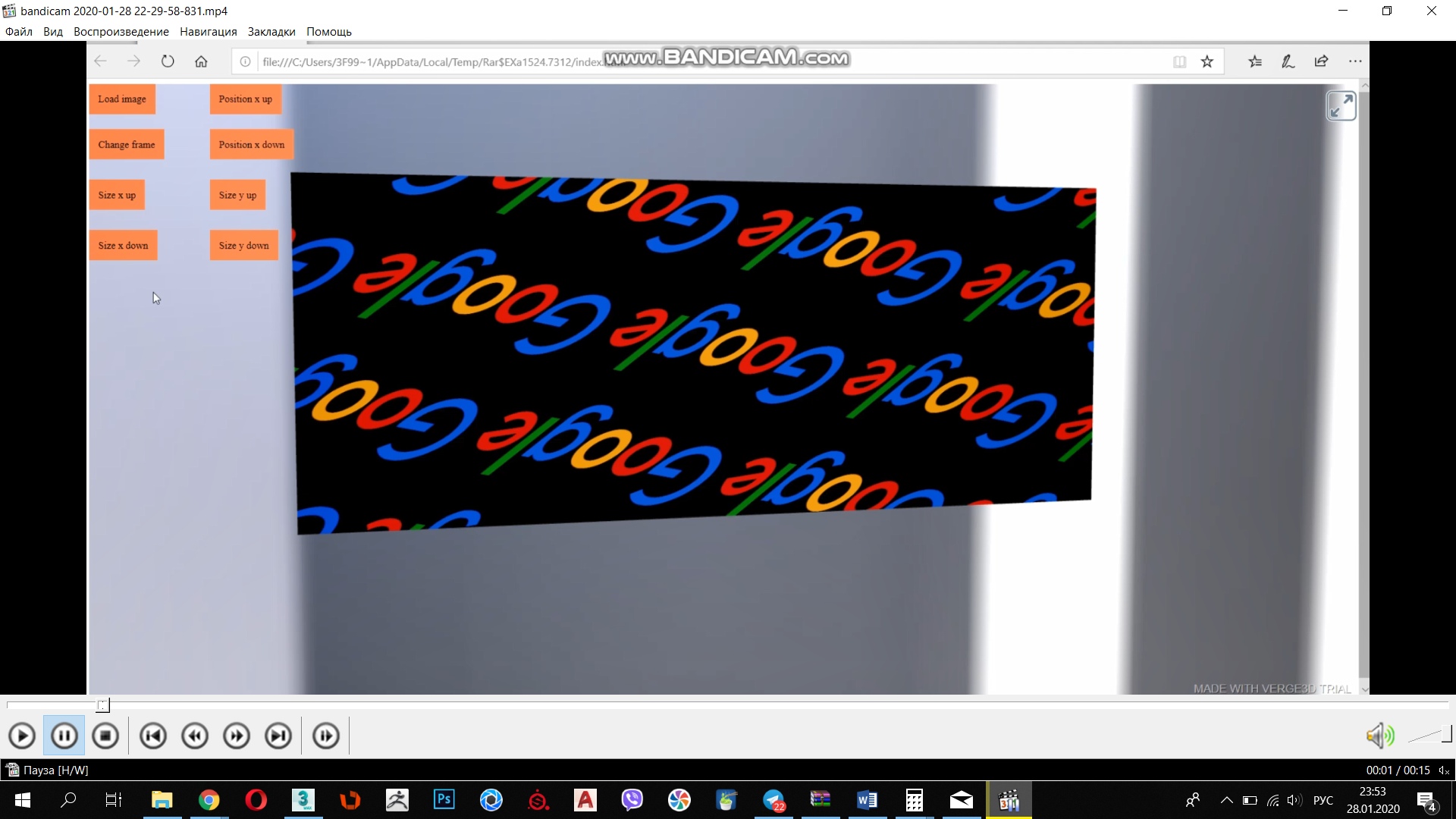Click the fast-forward (increase speed) button
The height and width of the screenshot is (819, 1456).
tap(237, 736)
